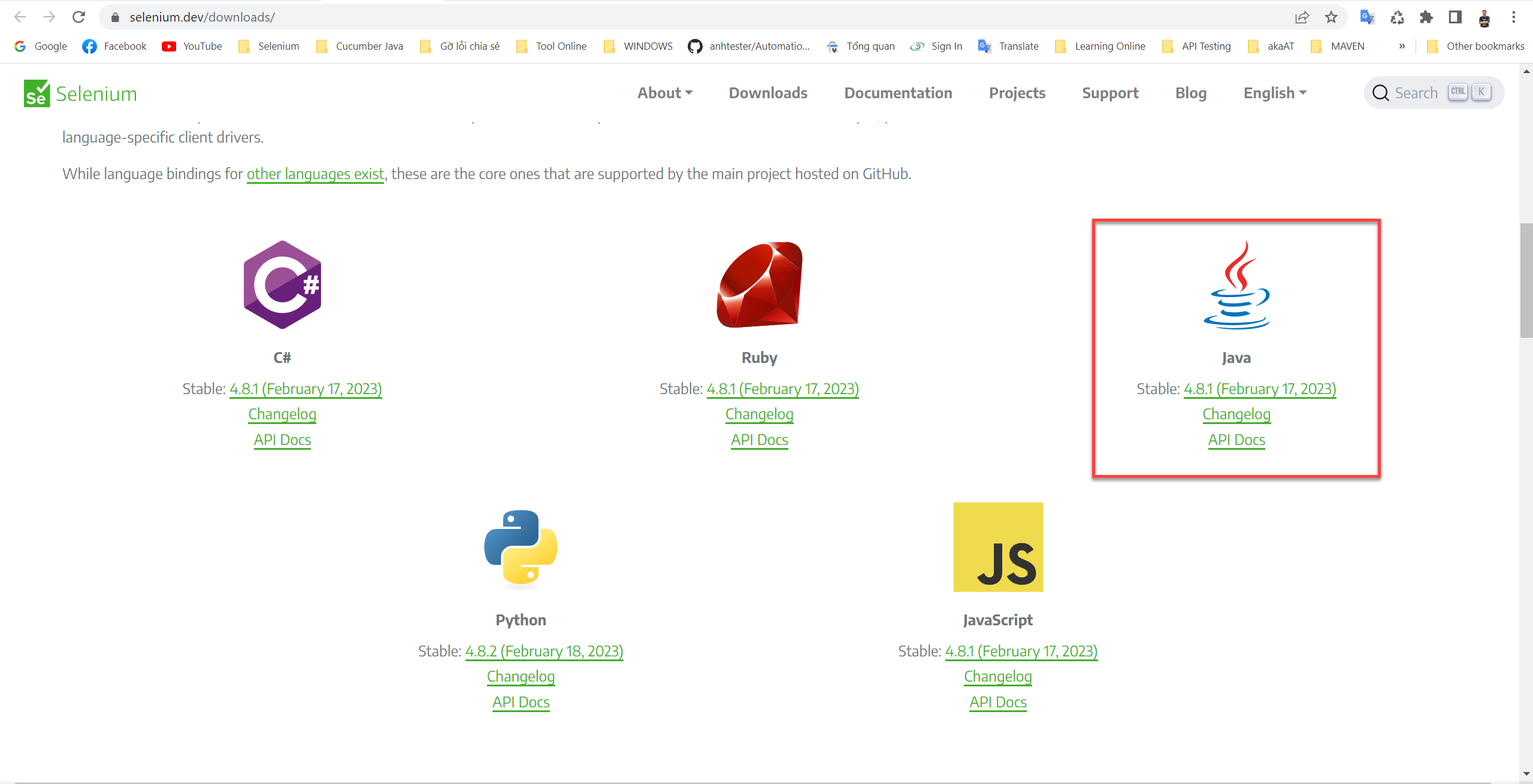Download C# stable 4.8.1 version
The width and height of the screenshot is (1533, 784).
point(306,389)
